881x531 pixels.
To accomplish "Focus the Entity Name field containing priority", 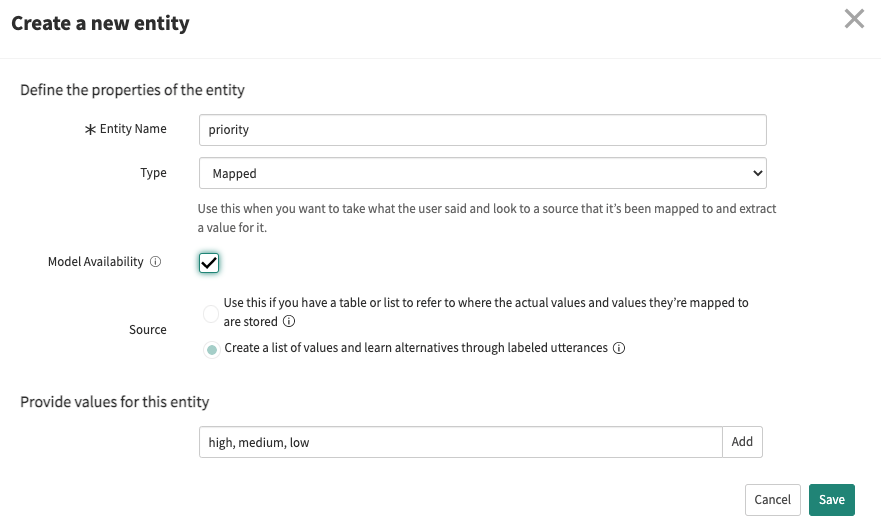I will (x=483, y=130).
